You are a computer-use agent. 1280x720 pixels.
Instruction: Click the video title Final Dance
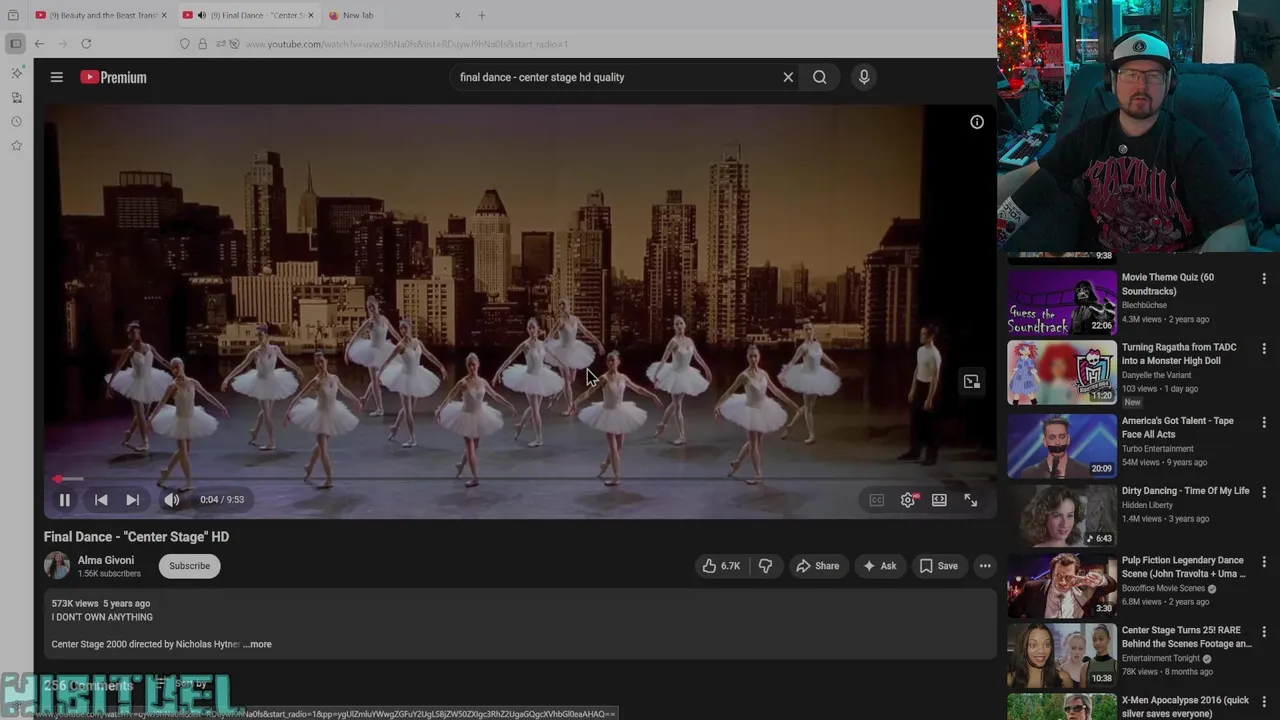[x=136, y=537]
